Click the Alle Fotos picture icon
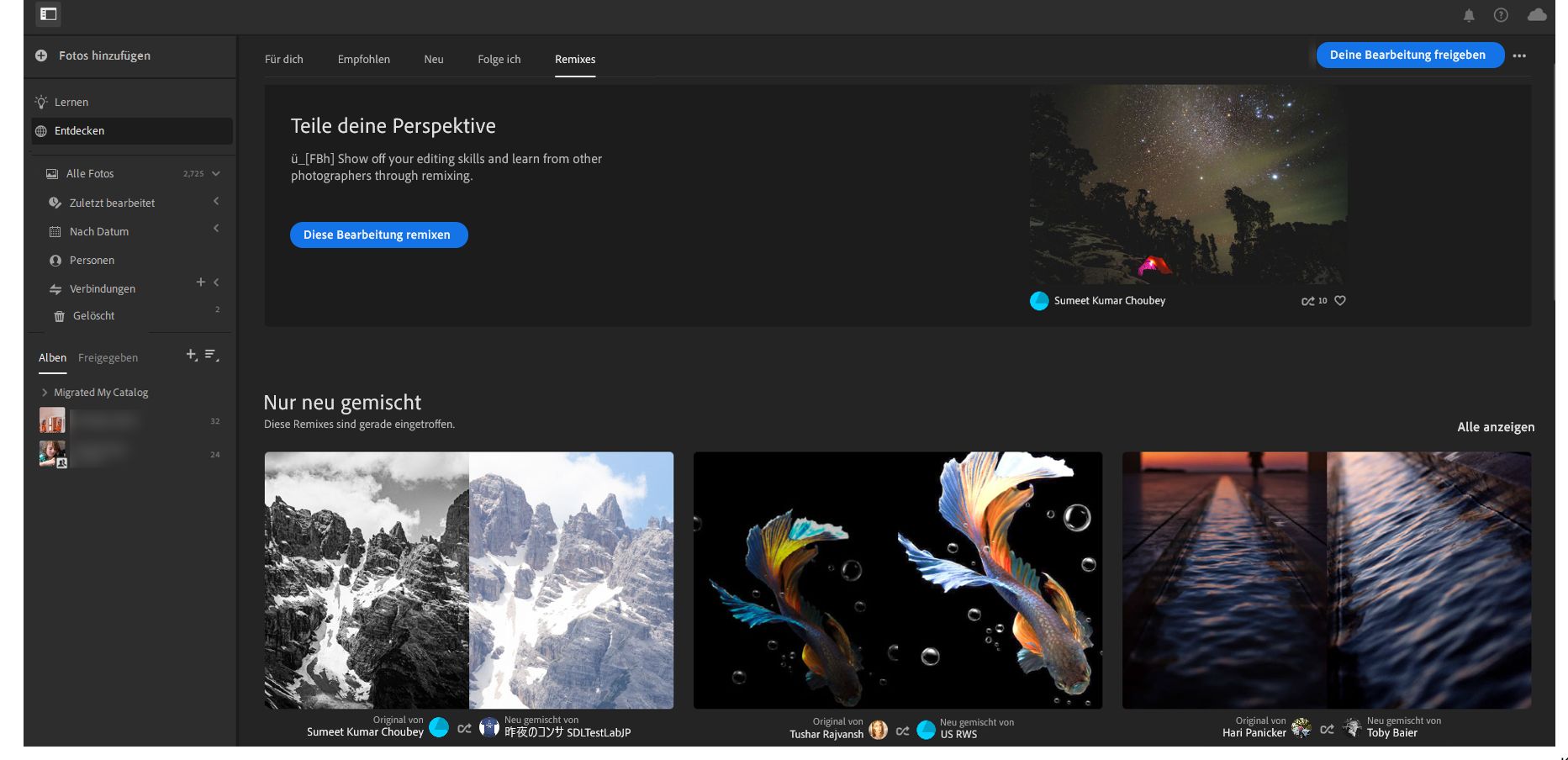 coord(52,174)
